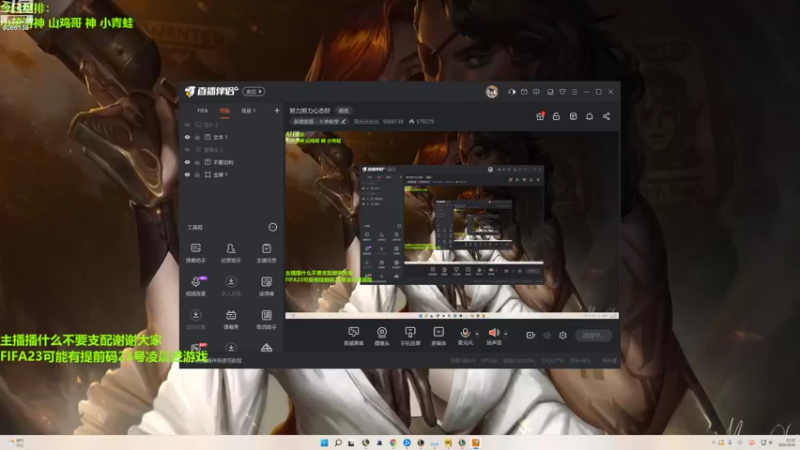Click the room ID 5066138

click(393, 121)
